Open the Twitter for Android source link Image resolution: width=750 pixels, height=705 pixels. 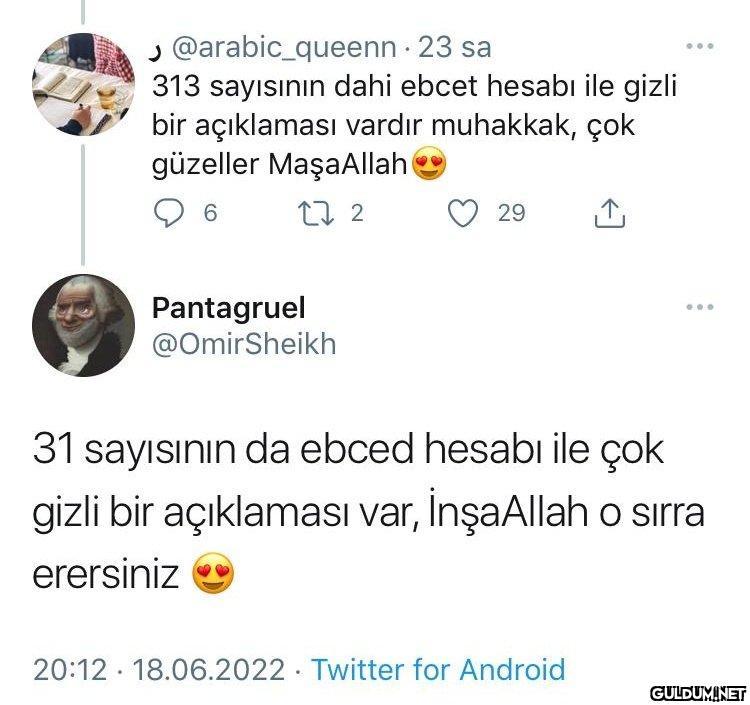click(439, 669)
